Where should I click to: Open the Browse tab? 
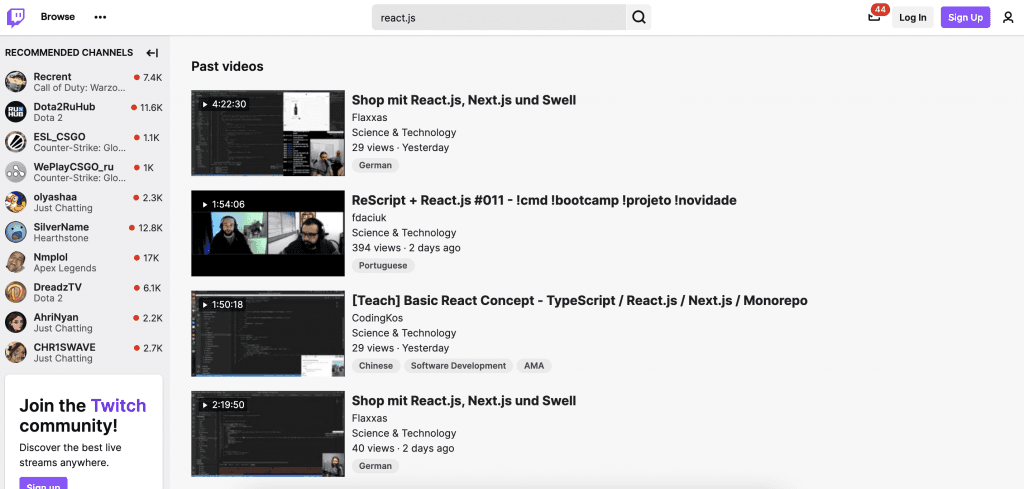58,17
